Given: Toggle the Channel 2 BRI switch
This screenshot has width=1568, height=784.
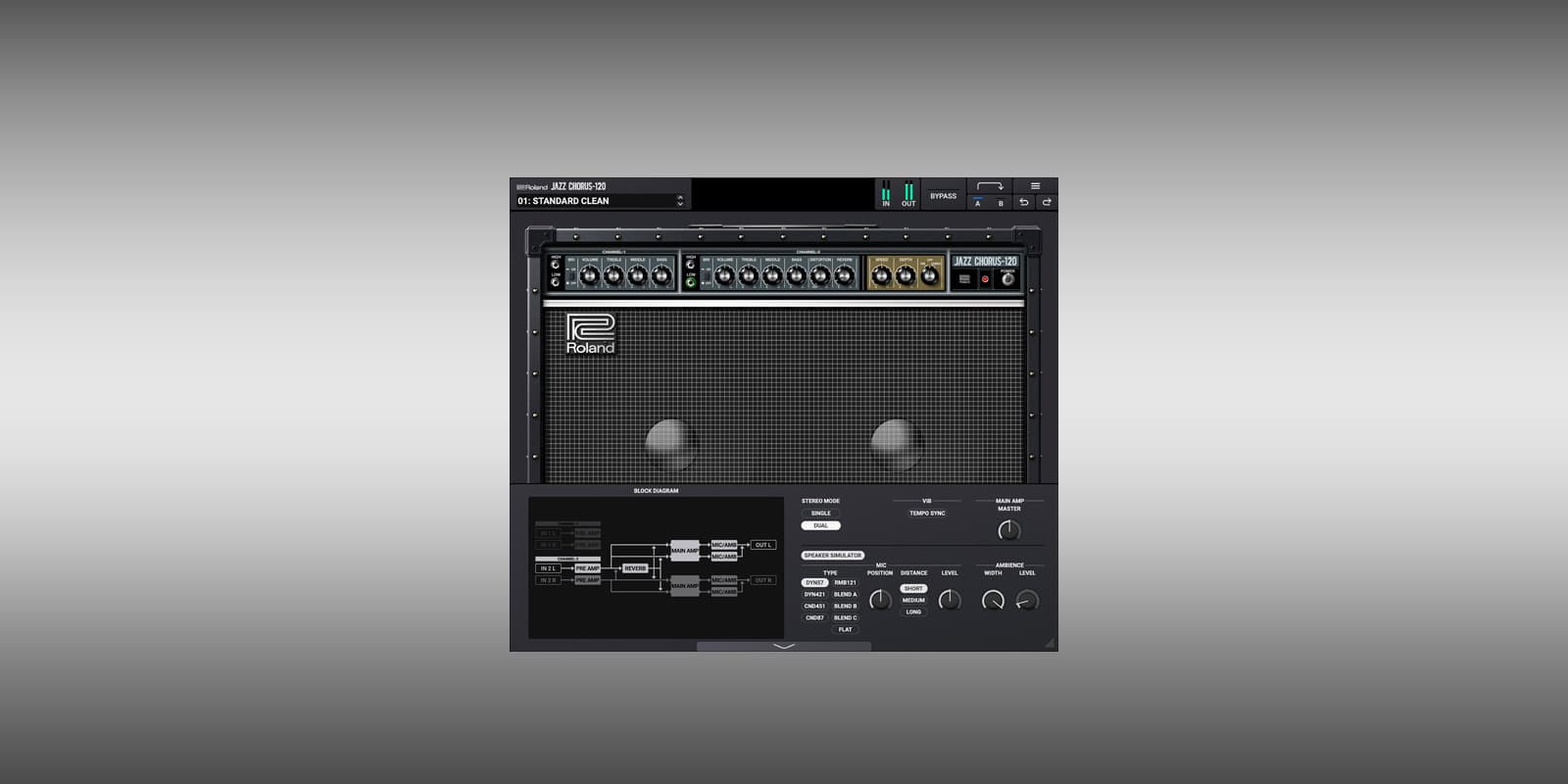Looking at the screenshot, I should [x=707, y=274].
